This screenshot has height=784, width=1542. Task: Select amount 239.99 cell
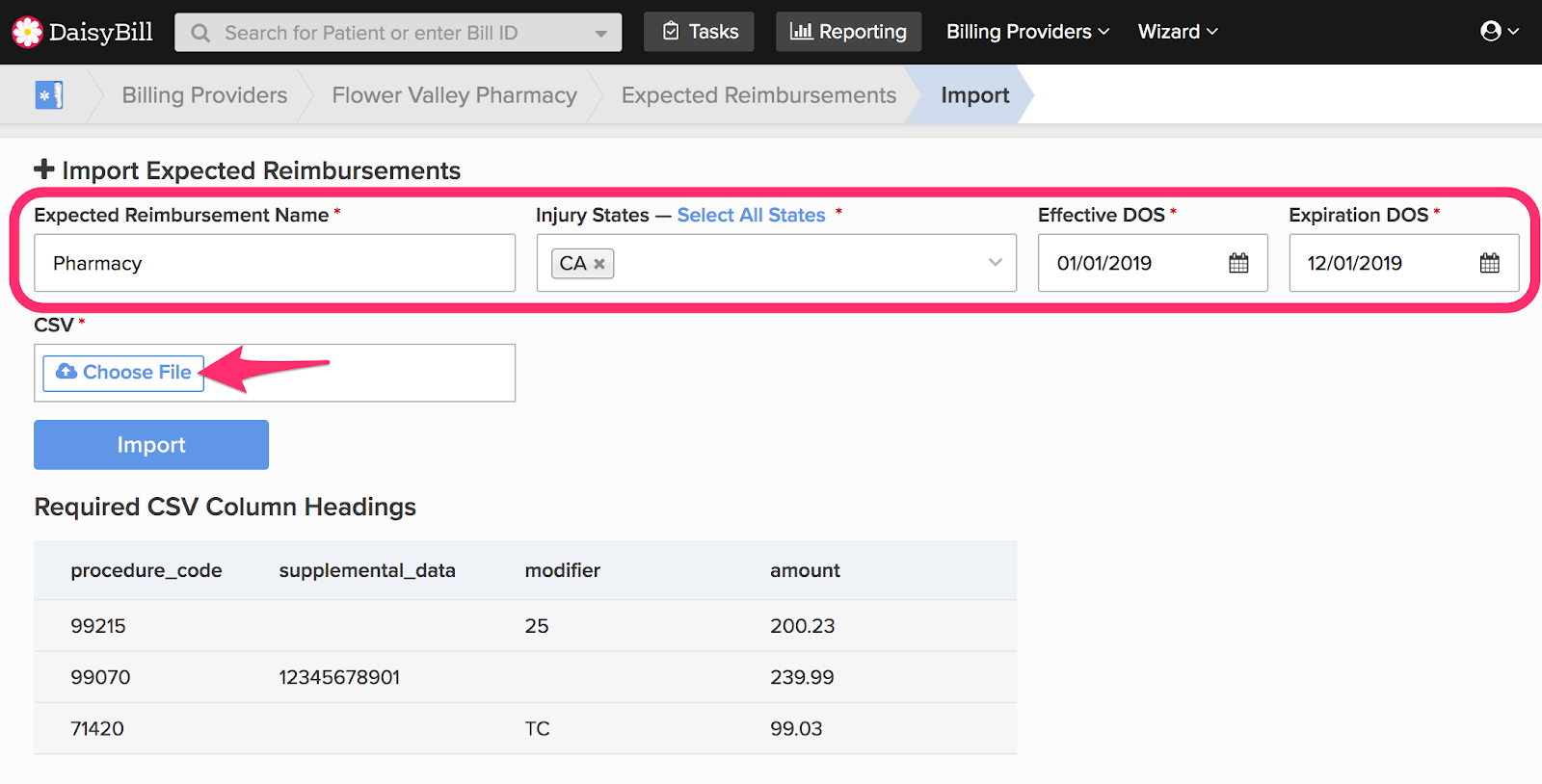click(802, 677)
